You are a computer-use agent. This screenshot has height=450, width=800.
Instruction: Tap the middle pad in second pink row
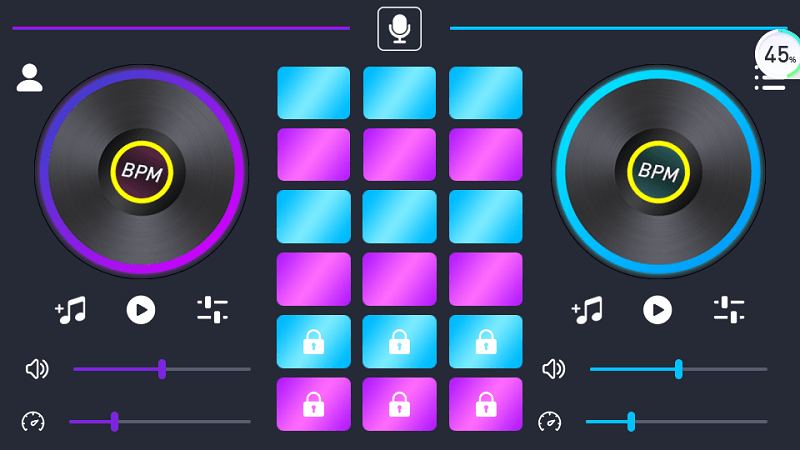coord(399,279)
